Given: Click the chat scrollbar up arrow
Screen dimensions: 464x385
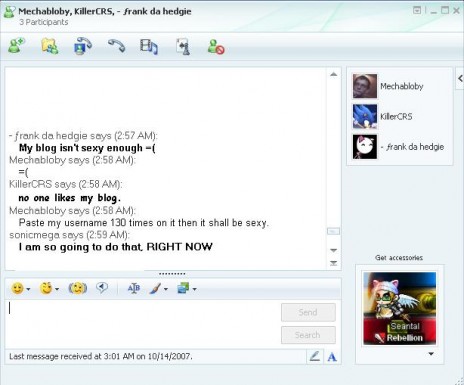Looking at the screenshot, I should pos(333,74).
